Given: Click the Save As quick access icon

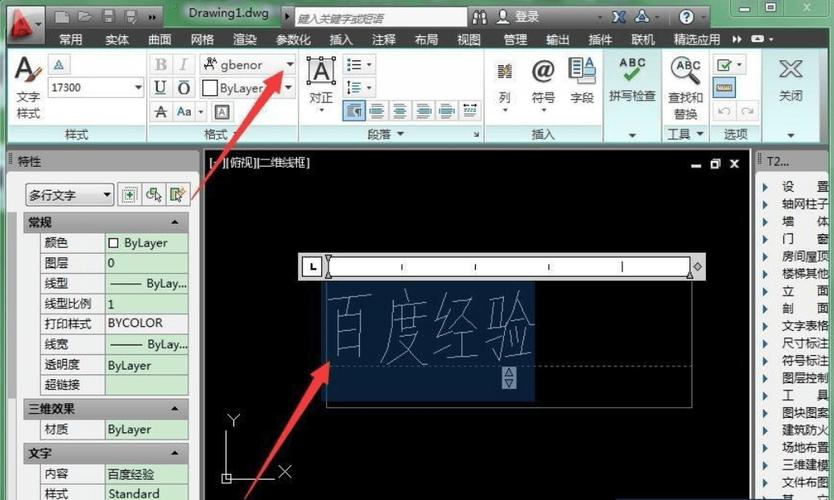Looking at the screenshot, I should (130, 17).
